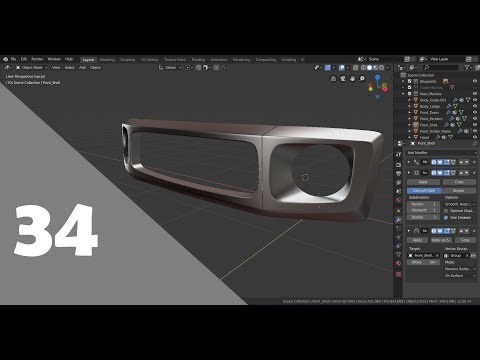
Task: Open the pivot point dropdown
Action: tap(189, 68)
